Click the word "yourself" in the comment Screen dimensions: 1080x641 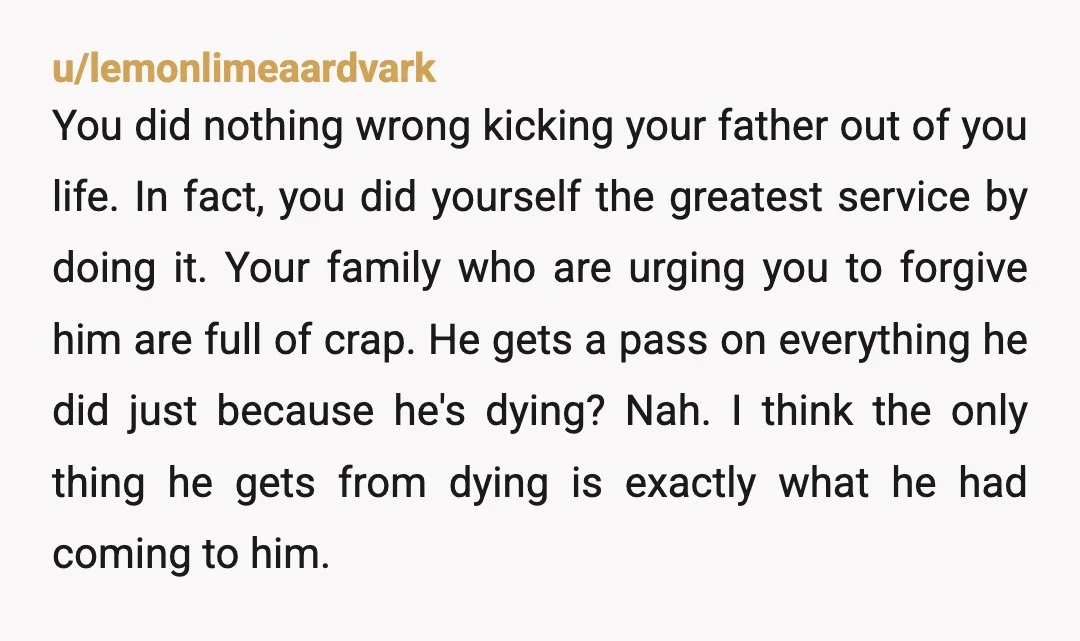[506, 198]
